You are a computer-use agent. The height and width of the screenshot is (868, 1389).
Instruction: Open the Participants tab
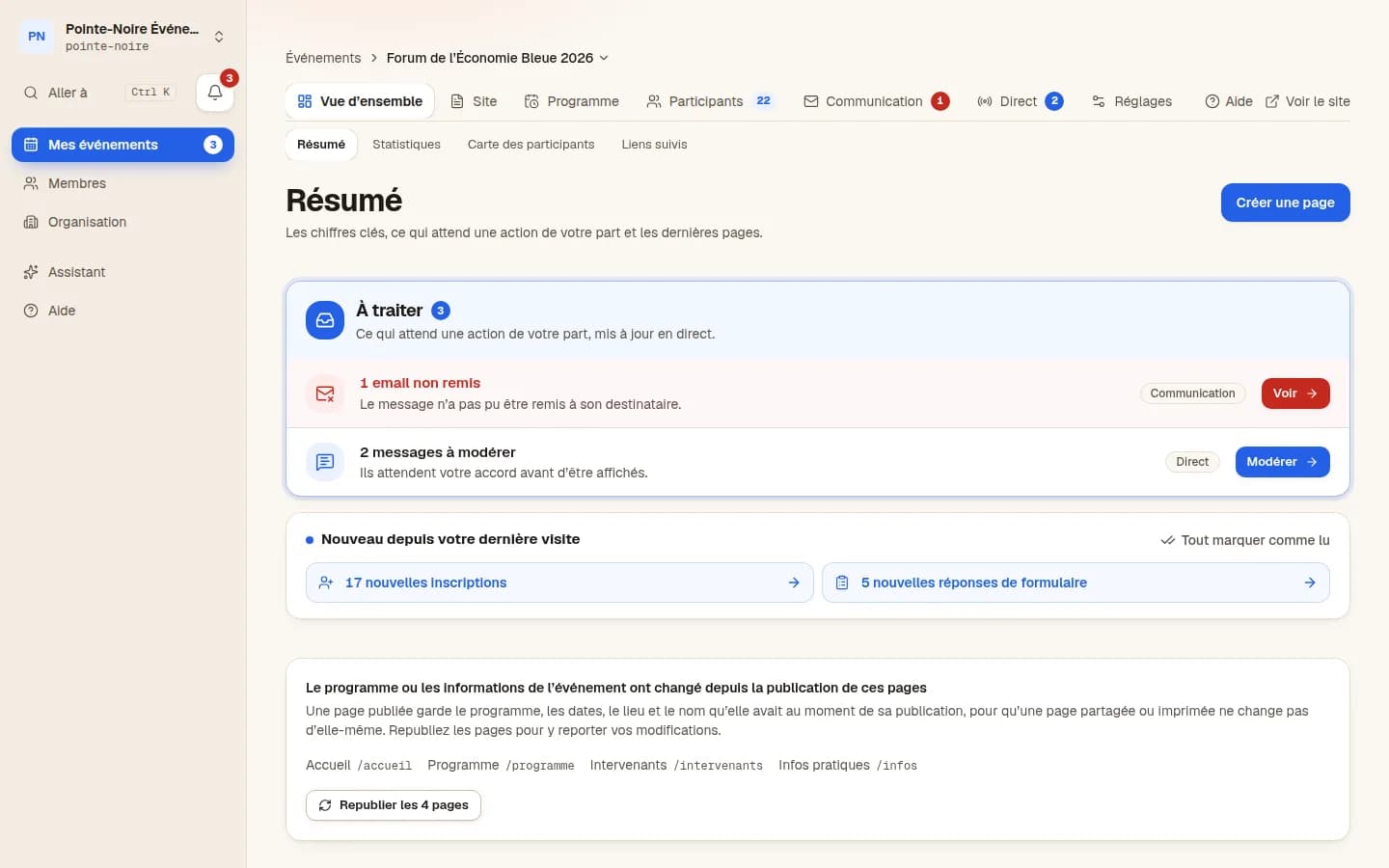[x=710, y=101]
